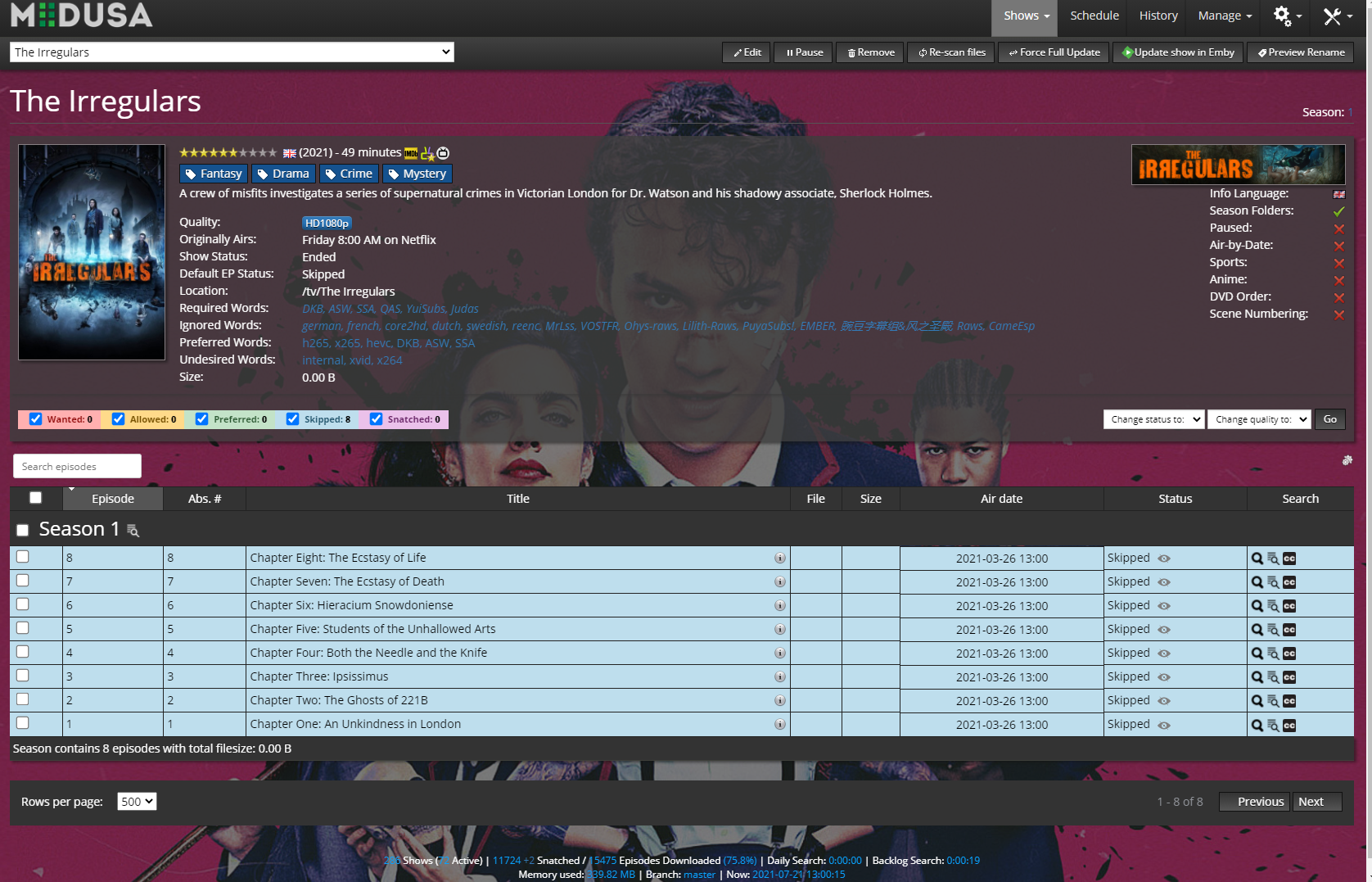This screenshot has width=1372, height=882.
Task: Click the Preview Rename button
Action: (x=1299, y=52)
